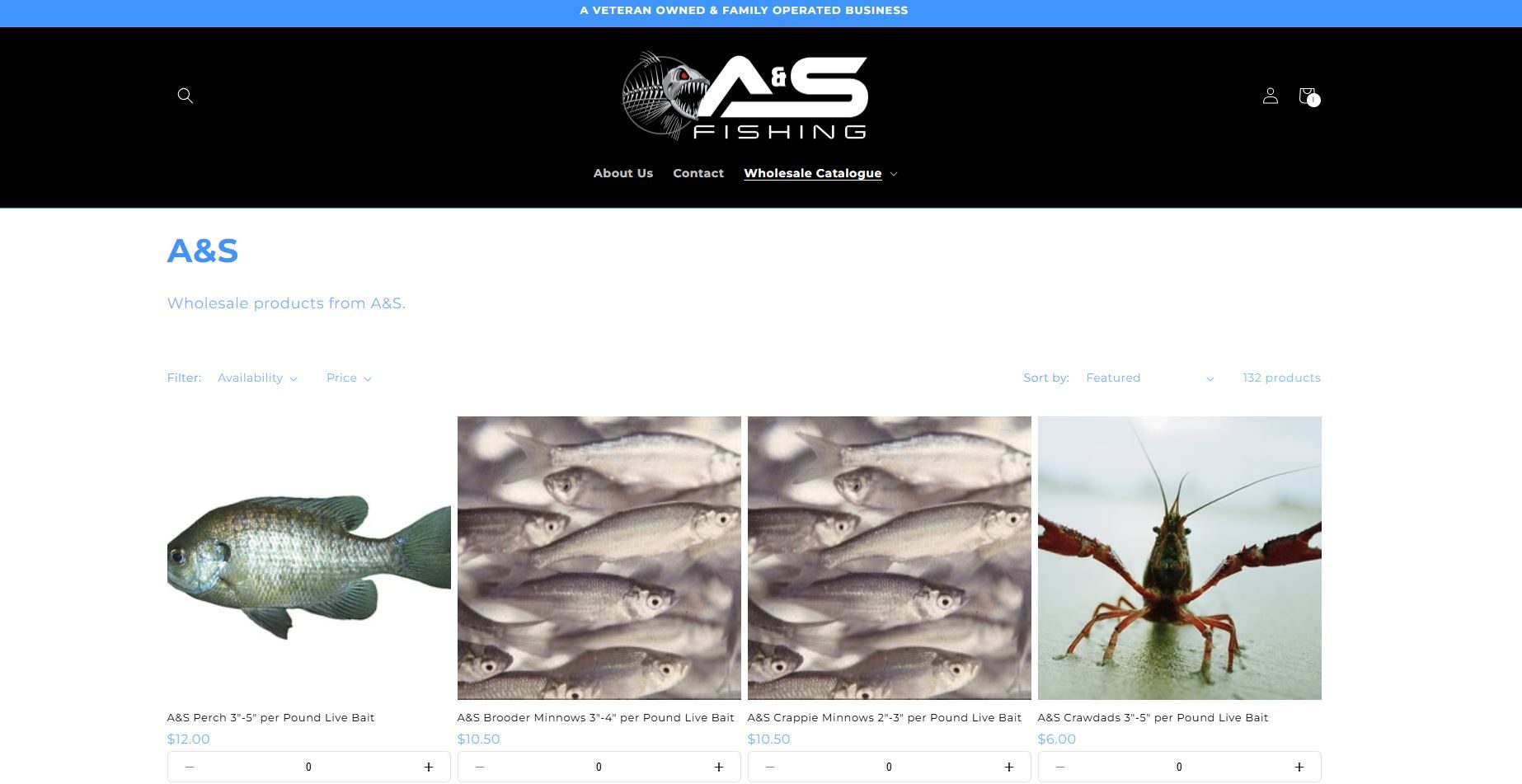Click the "Wholesale products from A&S." description
Screen dimensions: 1522x784
click(286, 303)
